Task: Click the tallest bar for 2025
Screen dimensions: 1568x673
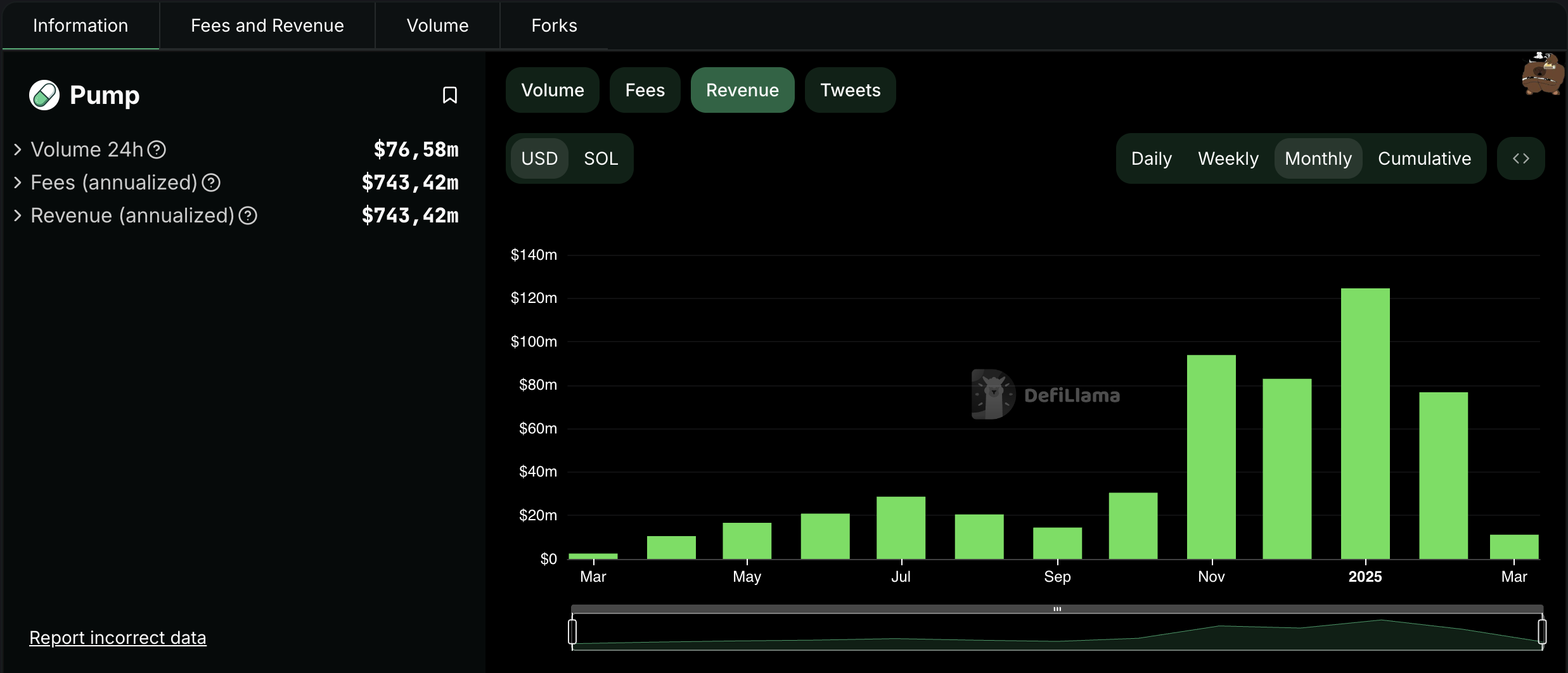Action: coord(1365,423)
